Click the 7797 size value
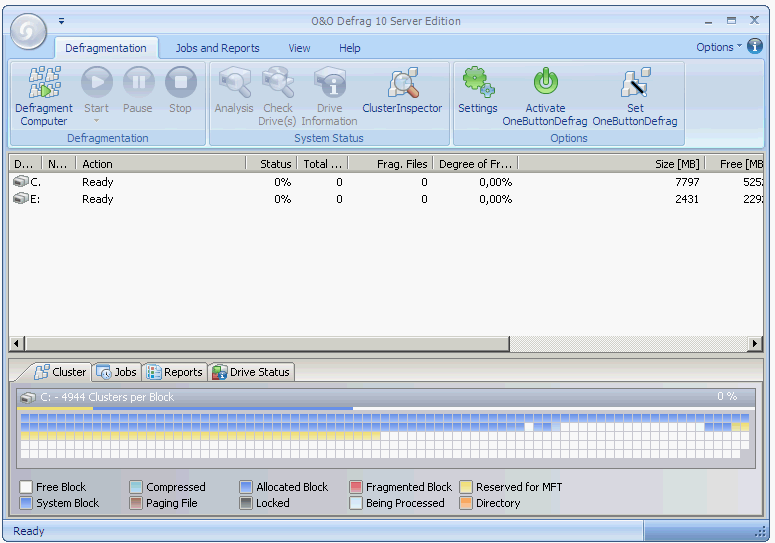This screenshot has width=775, height=543. click(x=687, y=182)
